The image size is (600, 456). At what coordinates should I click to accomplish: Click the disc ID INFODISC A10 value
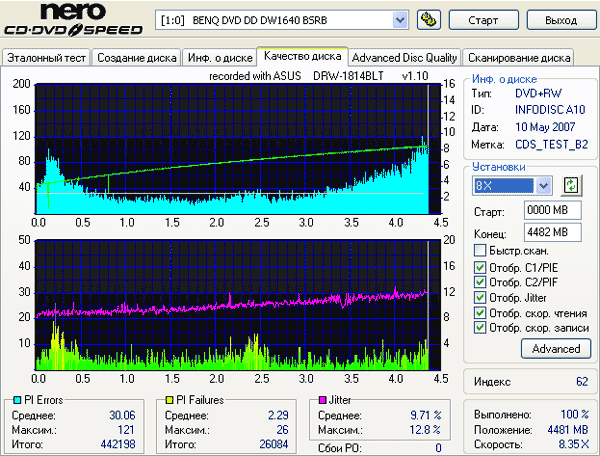pos(550,110)
